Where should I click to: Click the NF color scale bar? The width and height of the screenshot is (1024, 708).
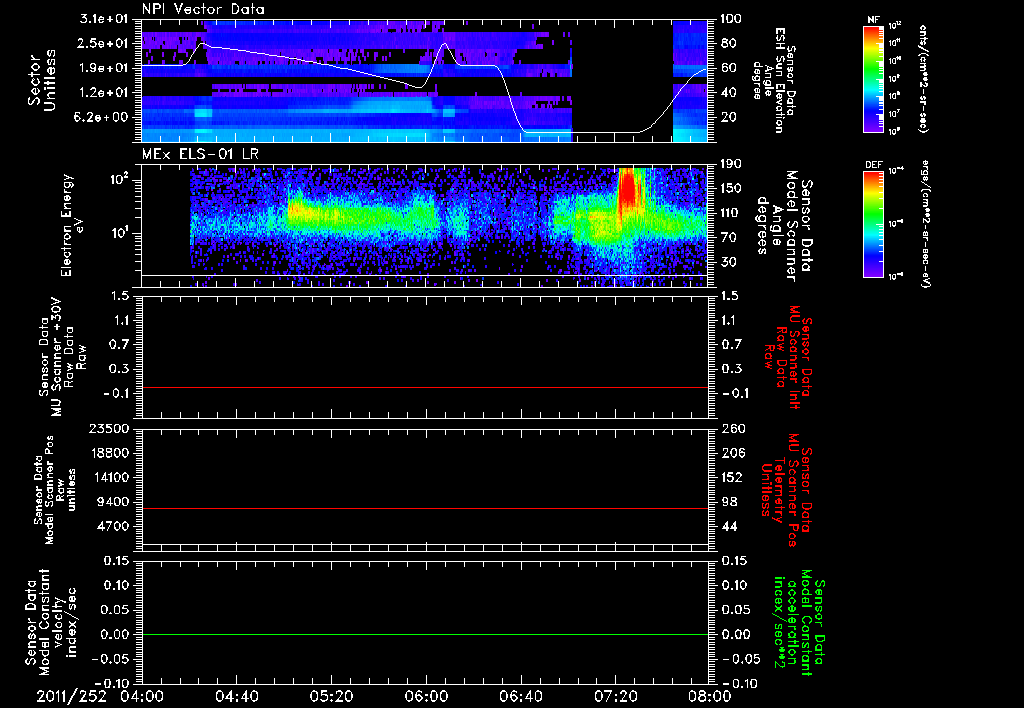[x=874, y=78]
